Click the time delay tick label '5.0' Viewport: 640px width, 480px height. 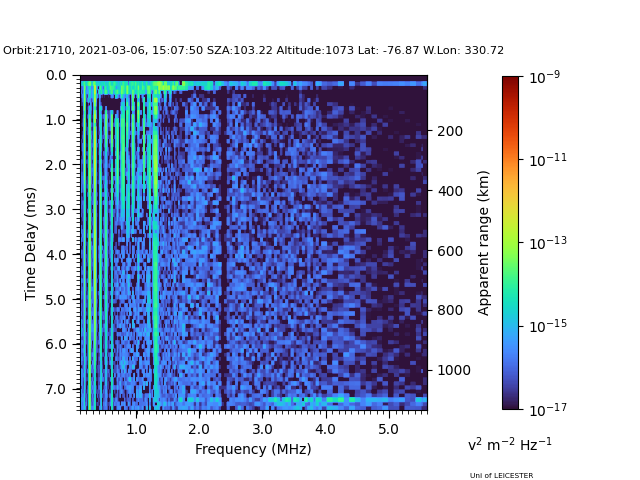tap(56, 300)
